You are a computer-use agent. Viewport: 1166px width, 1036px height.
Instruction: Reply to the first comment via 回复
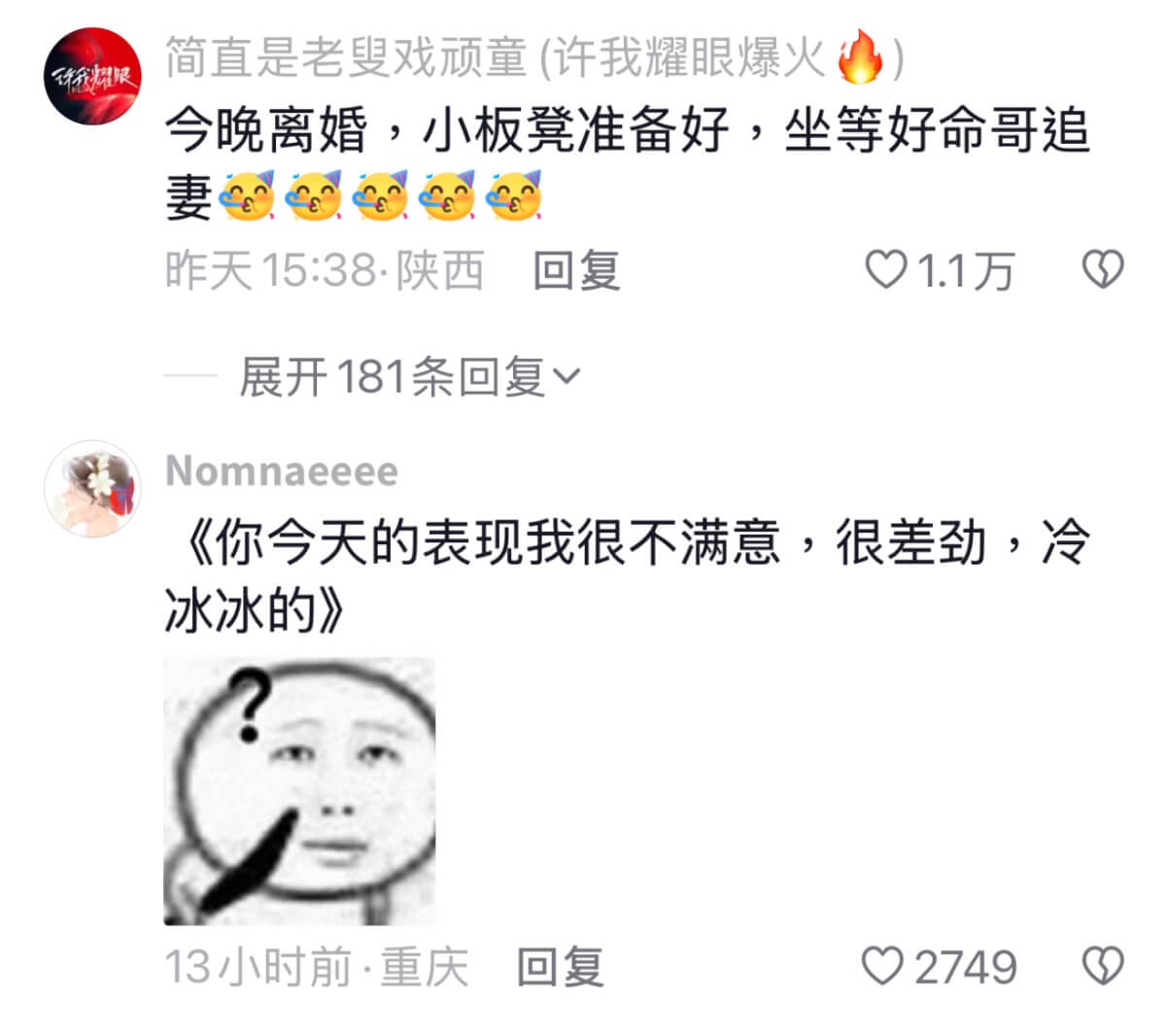click(x=576, y=270)
